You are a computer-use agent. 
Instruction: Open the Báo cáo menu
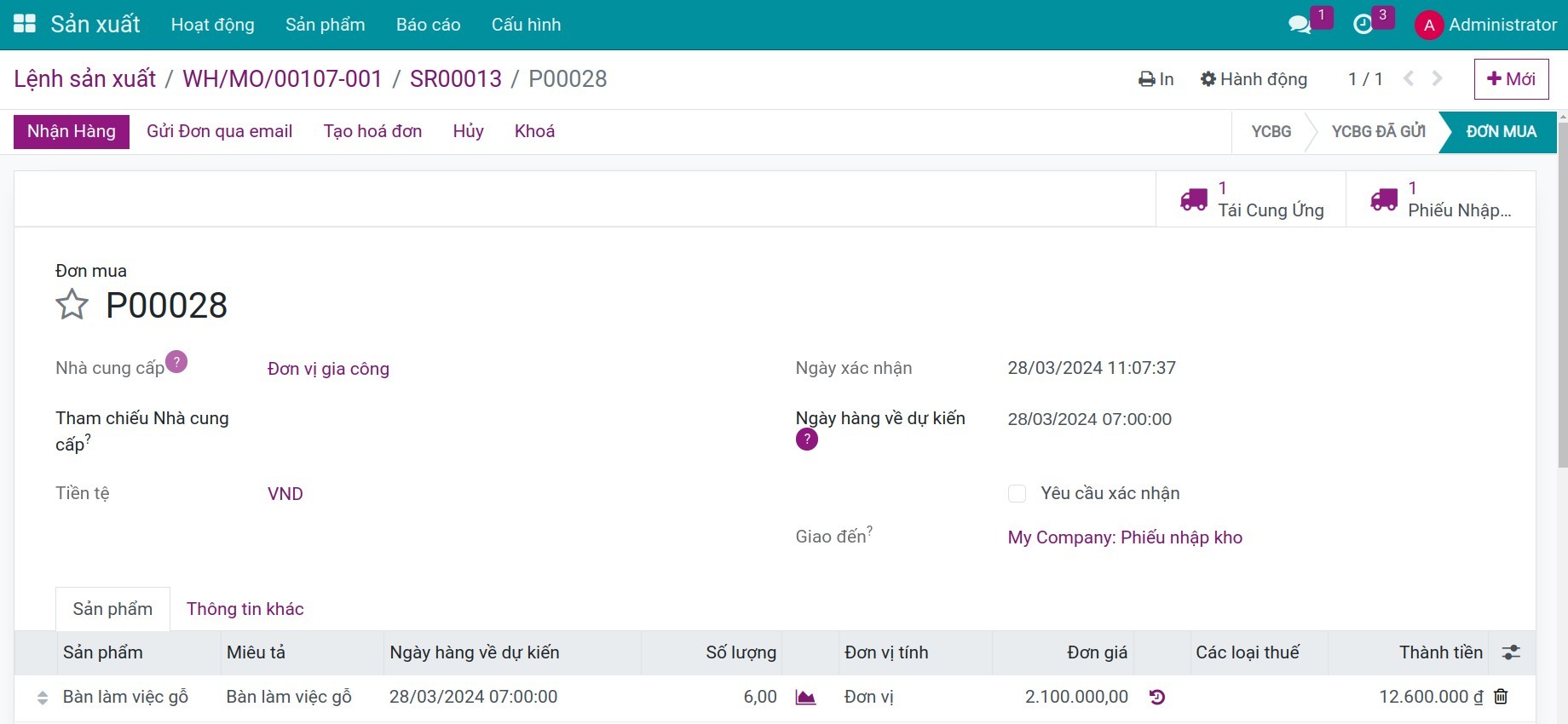(x=429, y=25)
